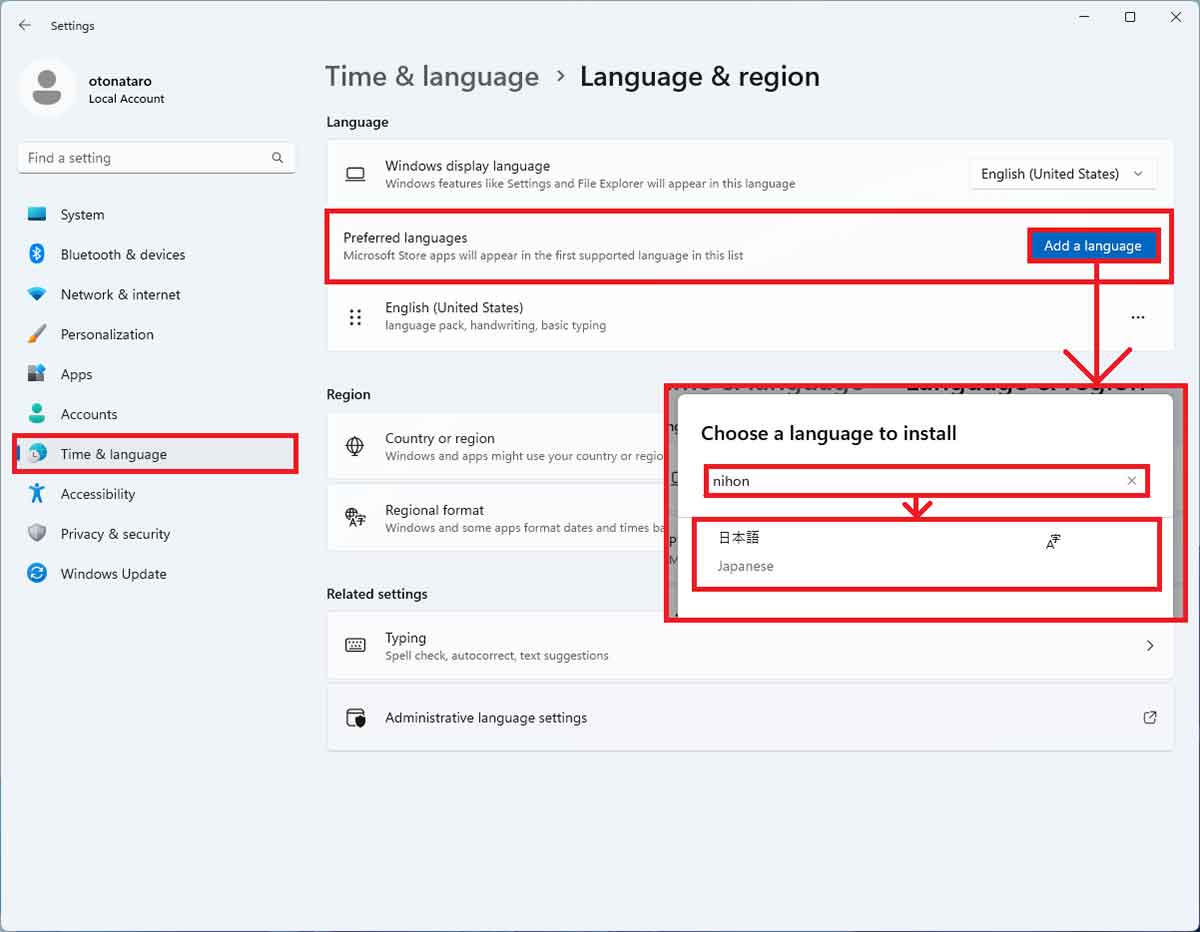
Task: Select Time & language in the sidebar
Action: 157,454
